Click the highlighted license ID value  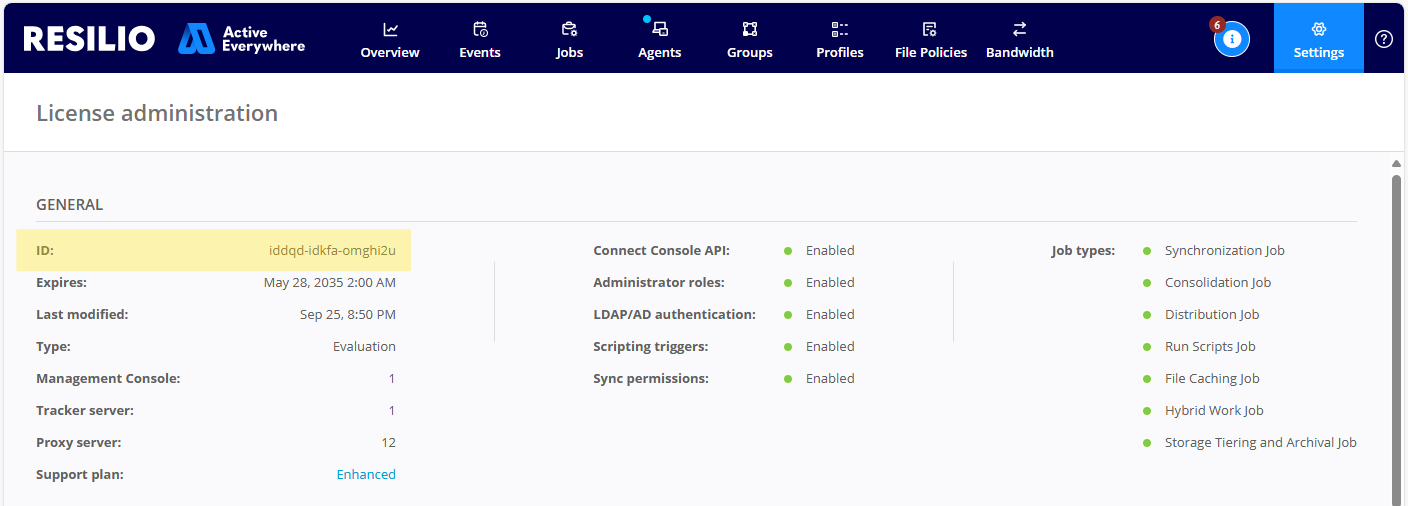(x=332, y=251)
